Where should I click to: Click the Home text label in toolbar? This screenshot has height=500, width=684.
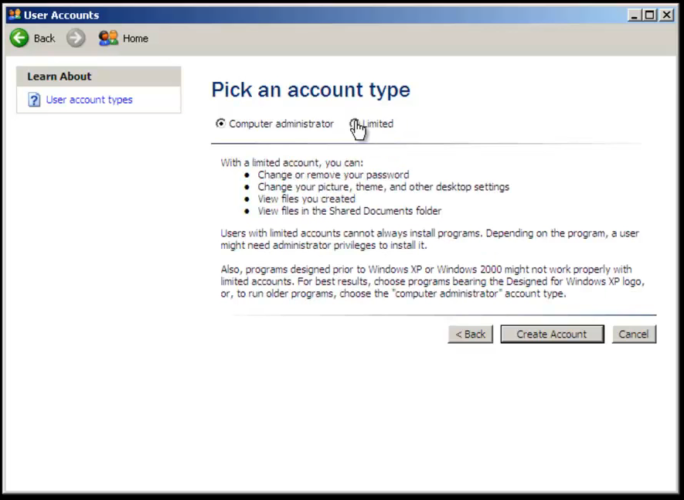(x=135, y=38)
